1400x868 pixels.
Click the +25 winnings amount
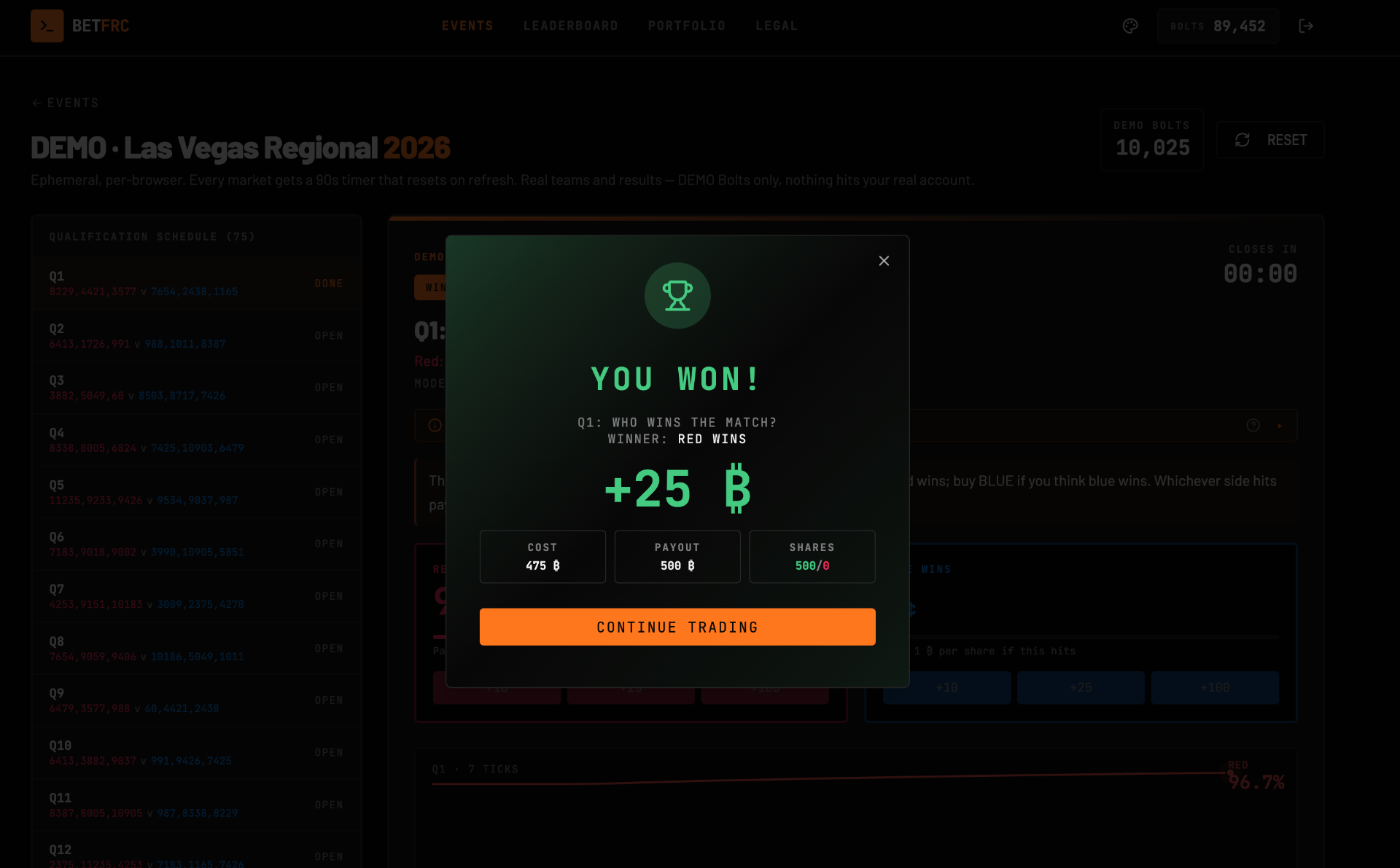pyautogui.click(x=677, y=488)
